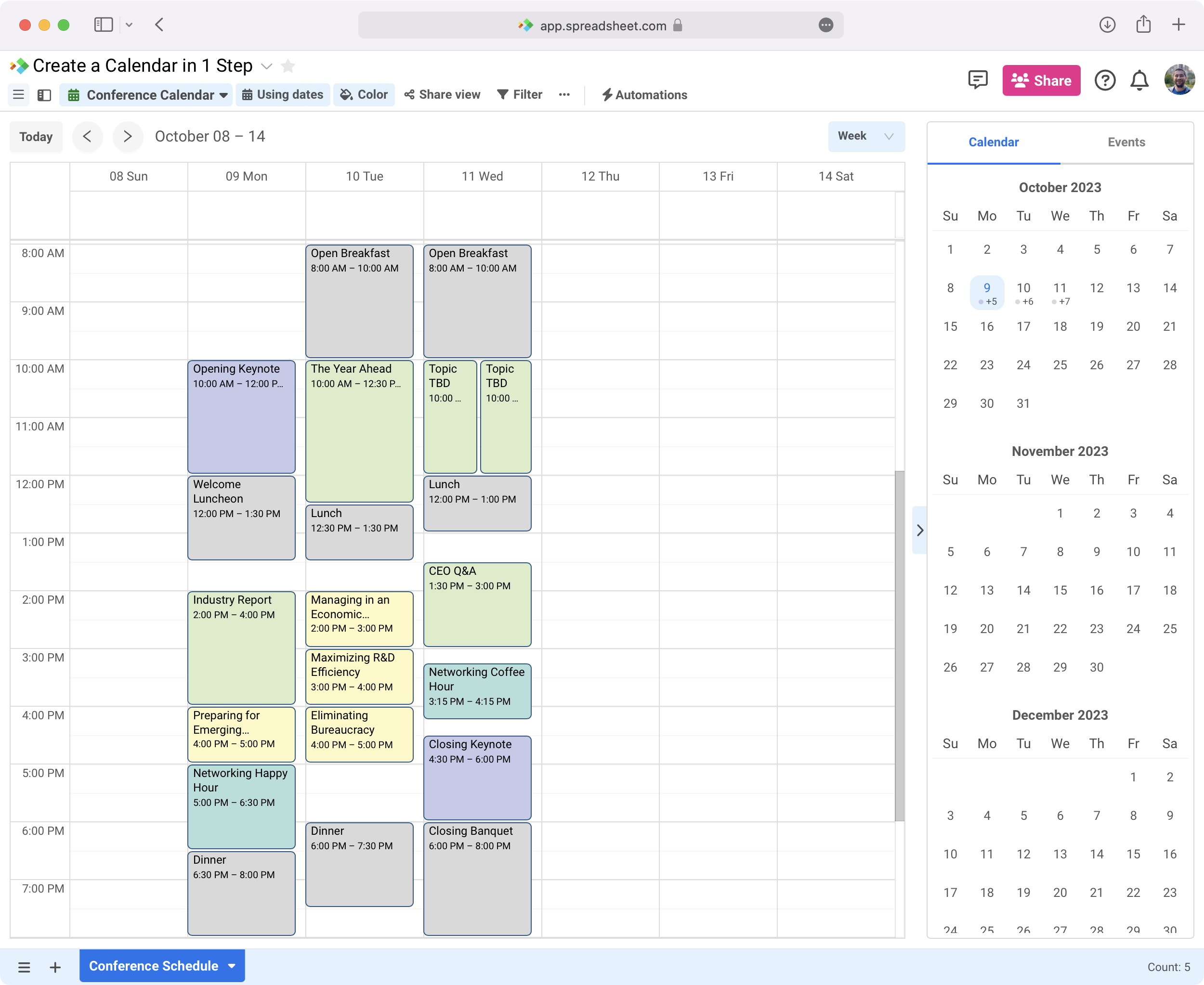Expand the Week view dropdown
Viewport: 1204px width, 985px height.
click(889, 136)
